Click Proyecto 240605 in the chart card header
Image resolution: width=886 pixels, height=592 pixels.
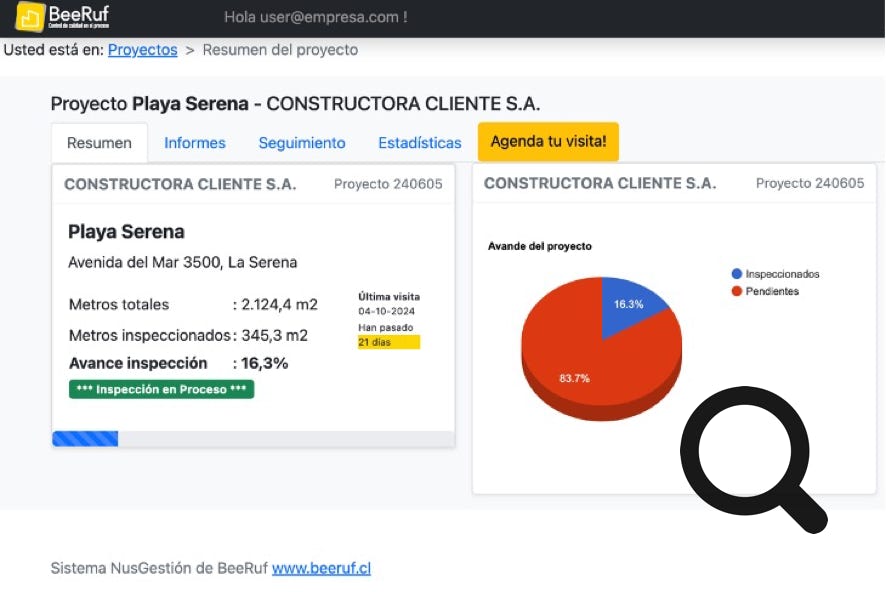(809, 183)
